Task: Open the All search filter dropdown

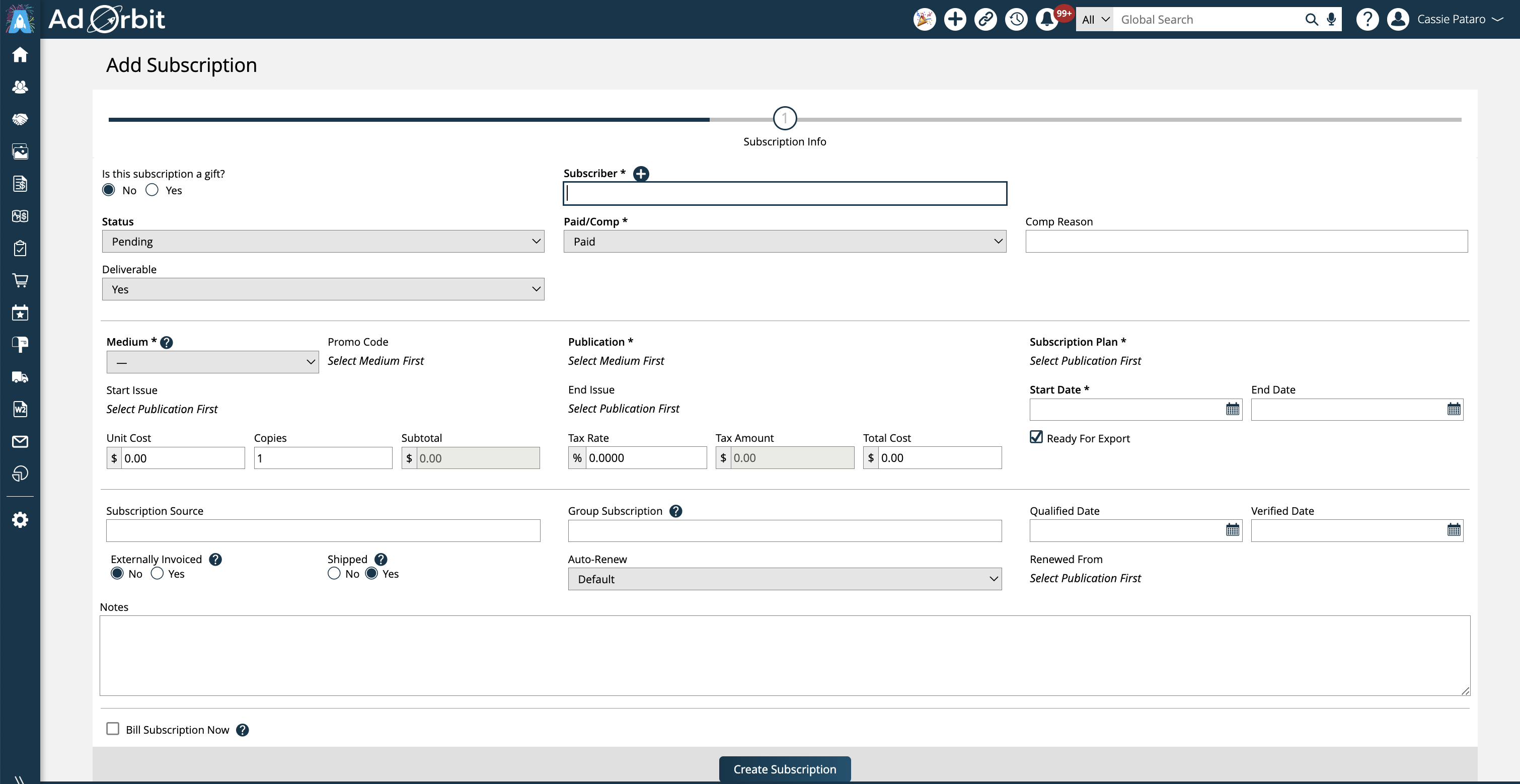Action: click(x=1095, y=20)
